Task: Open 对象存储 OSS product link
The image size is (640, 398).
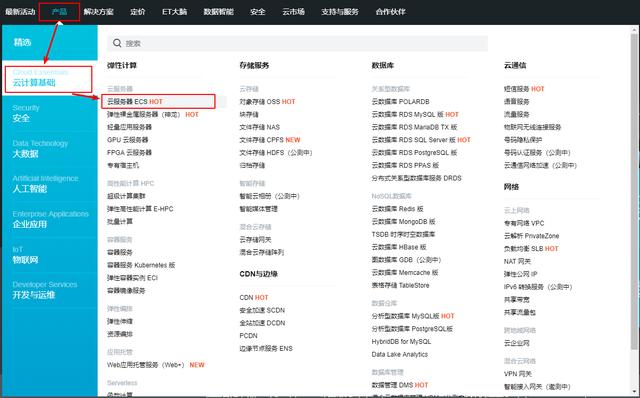Action: click(x=267, y=102)
